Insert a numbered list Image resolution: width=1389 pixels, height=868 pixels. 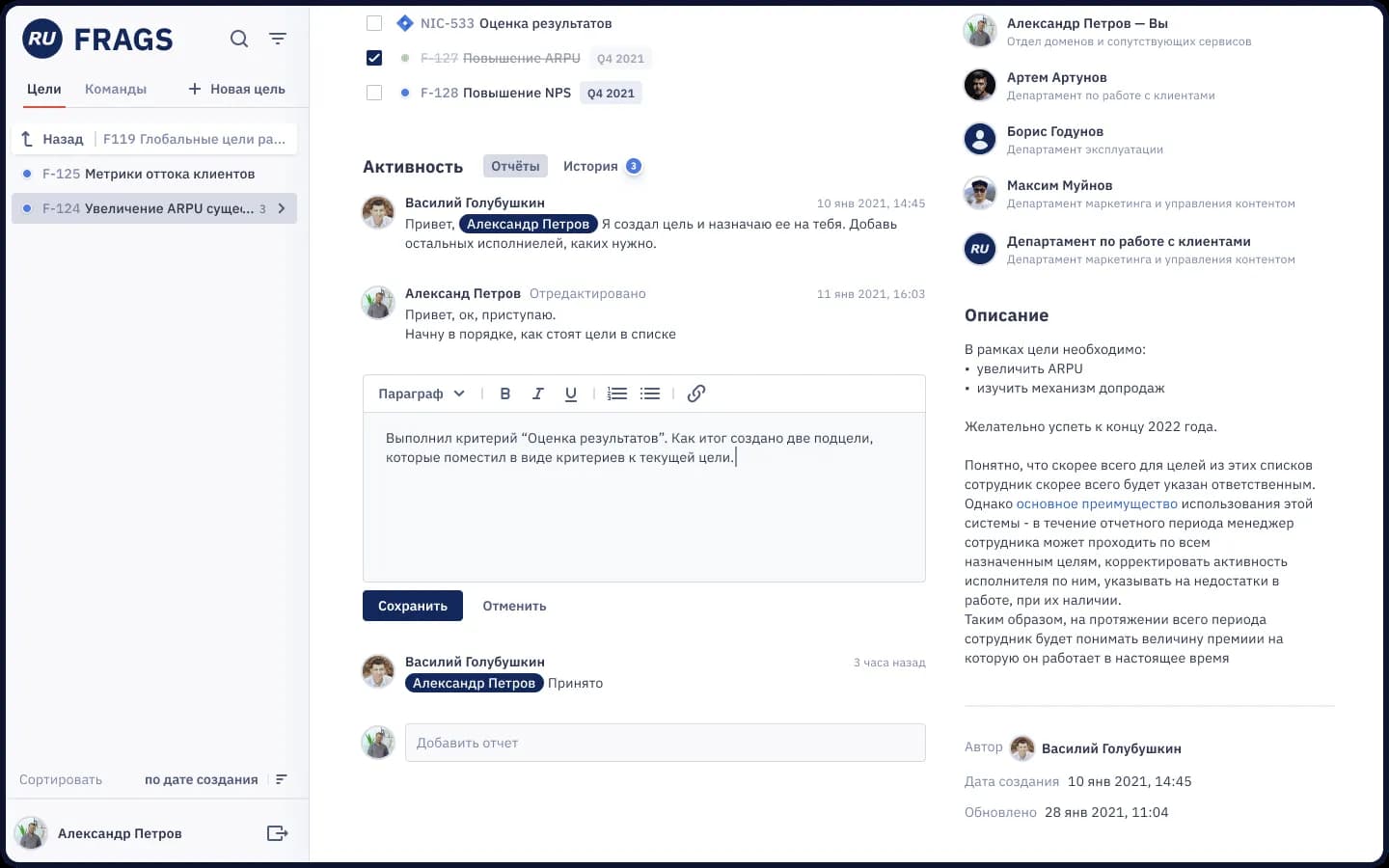pyautogui.click(x=617, y=393)
